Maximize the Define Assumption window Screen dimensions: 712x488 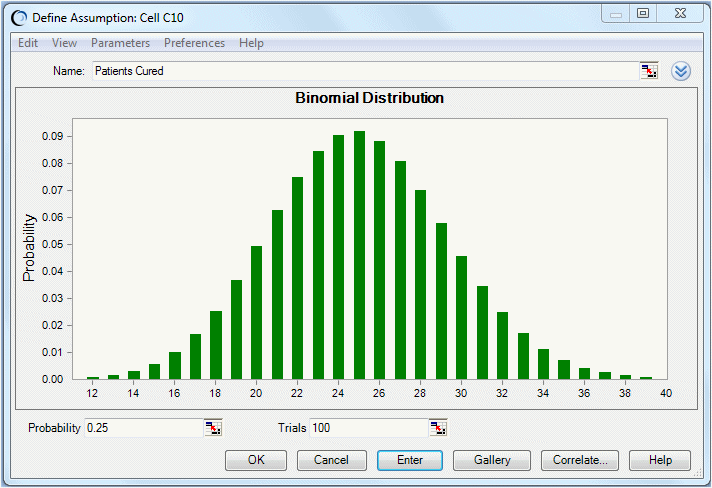[x=643, y=14]
